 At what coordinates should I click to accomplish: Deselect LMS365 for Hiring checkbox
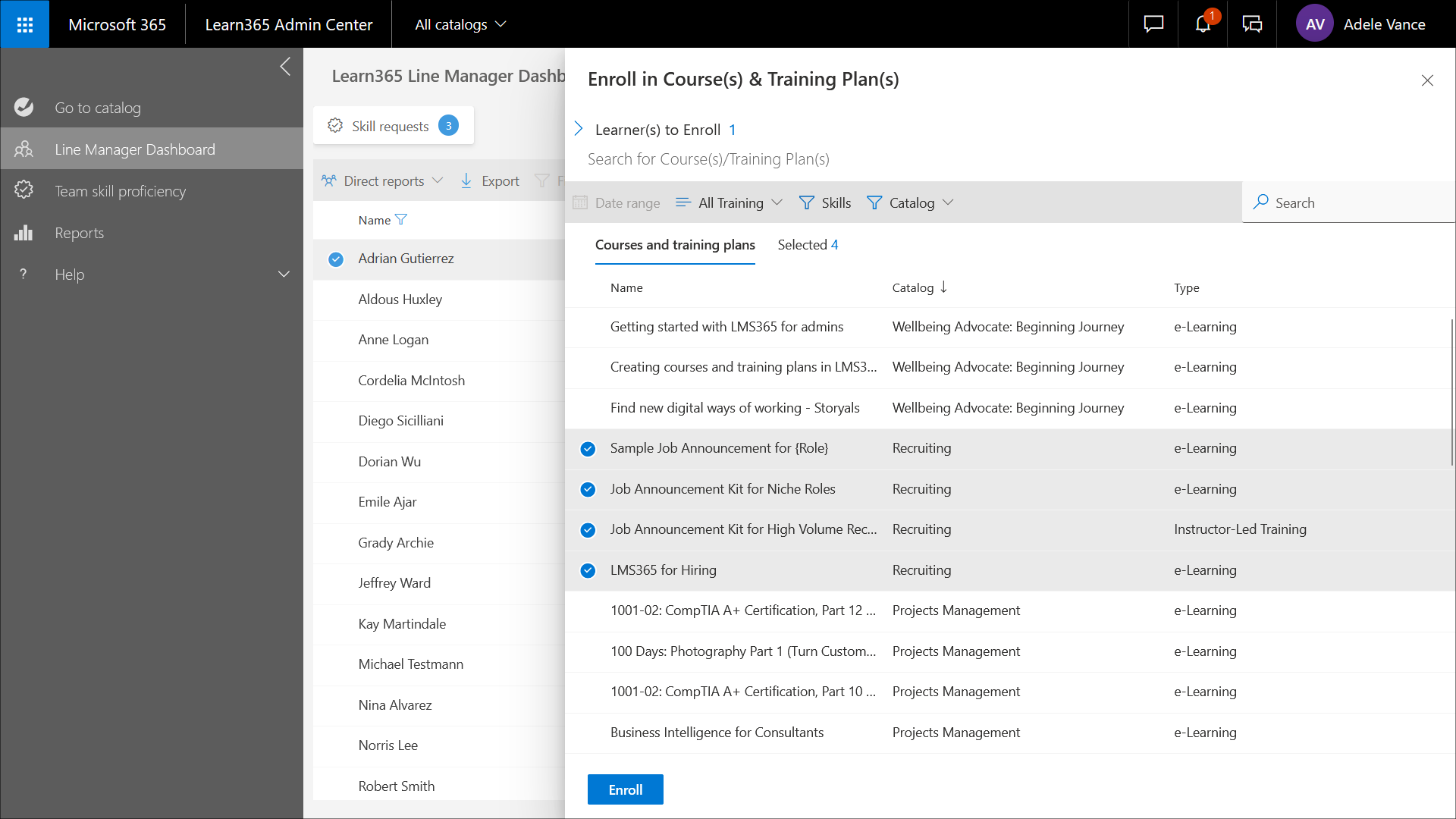pyautogui.click(x=588, y=570)
